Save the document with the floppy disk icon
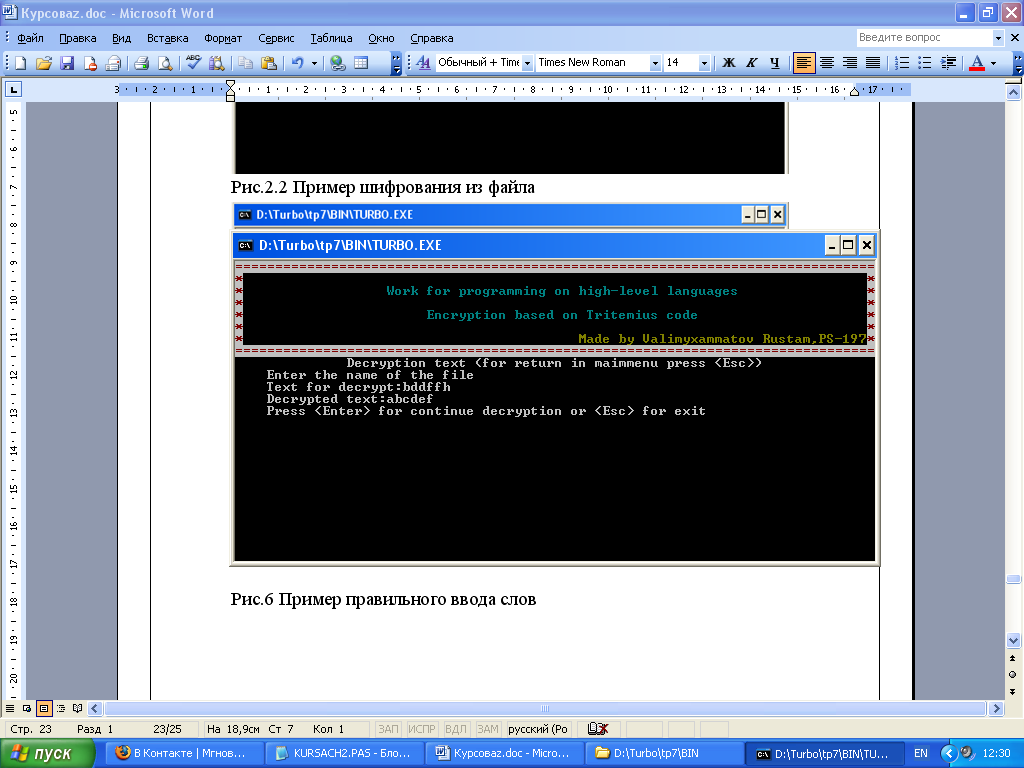The width and height of the screenshot is (1024, 768). (67, 63)
